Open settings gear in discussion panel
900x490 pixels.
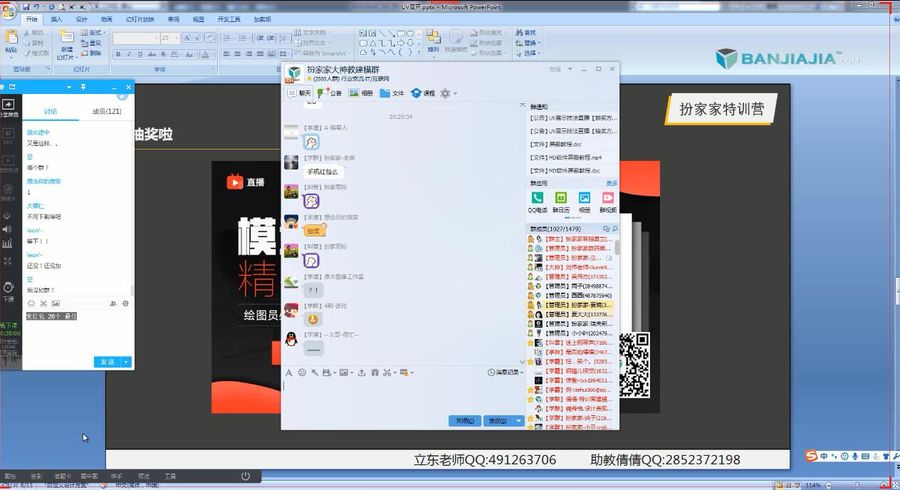point(125,304)
